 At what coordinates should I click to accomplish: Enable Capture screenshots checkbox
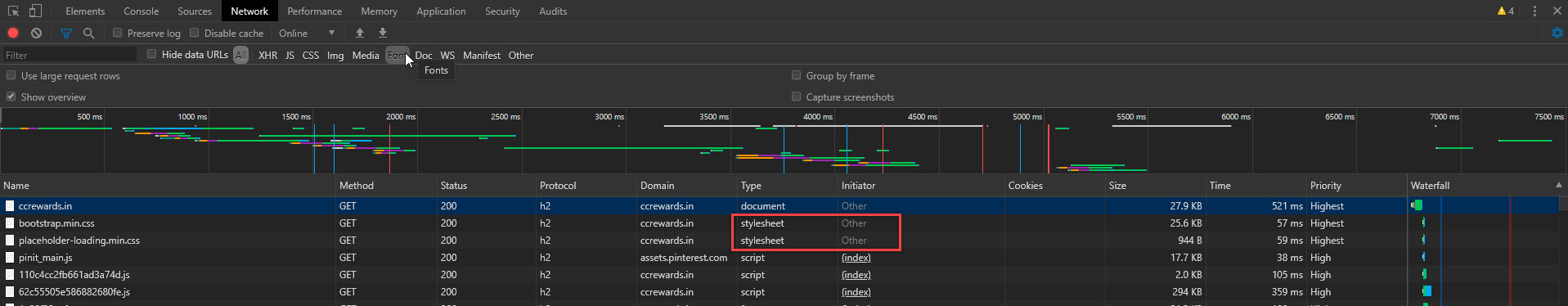click(797, 97)
